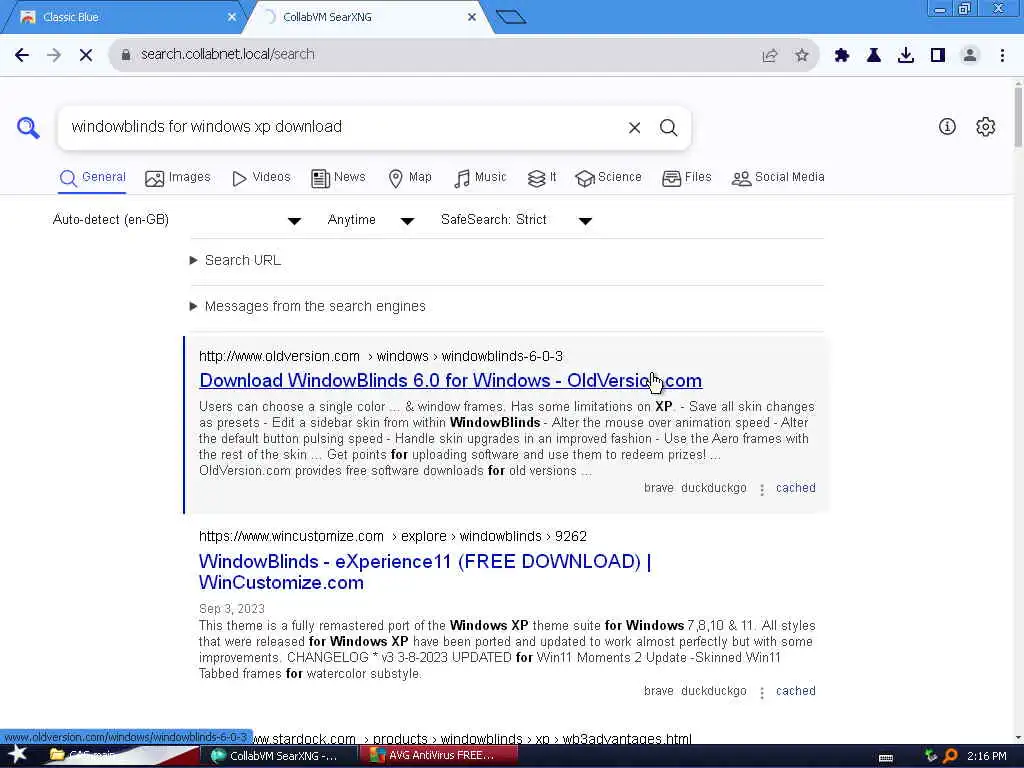The width and height of the screenshot is (1024, 768).
Task: Select the Map search category
Action: pyautogui.click(x=409, y=178)
